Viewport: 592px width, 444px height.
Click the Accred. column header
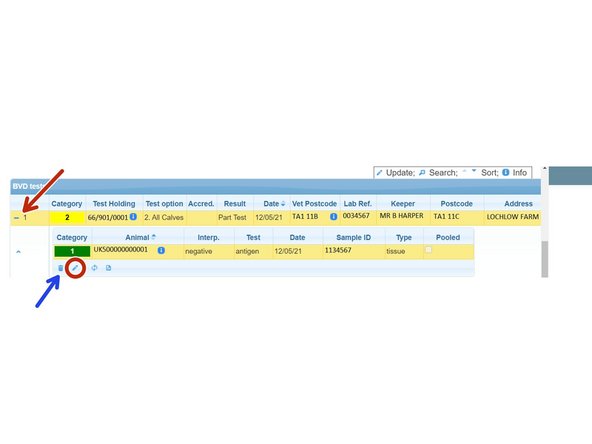pos(201,204)
